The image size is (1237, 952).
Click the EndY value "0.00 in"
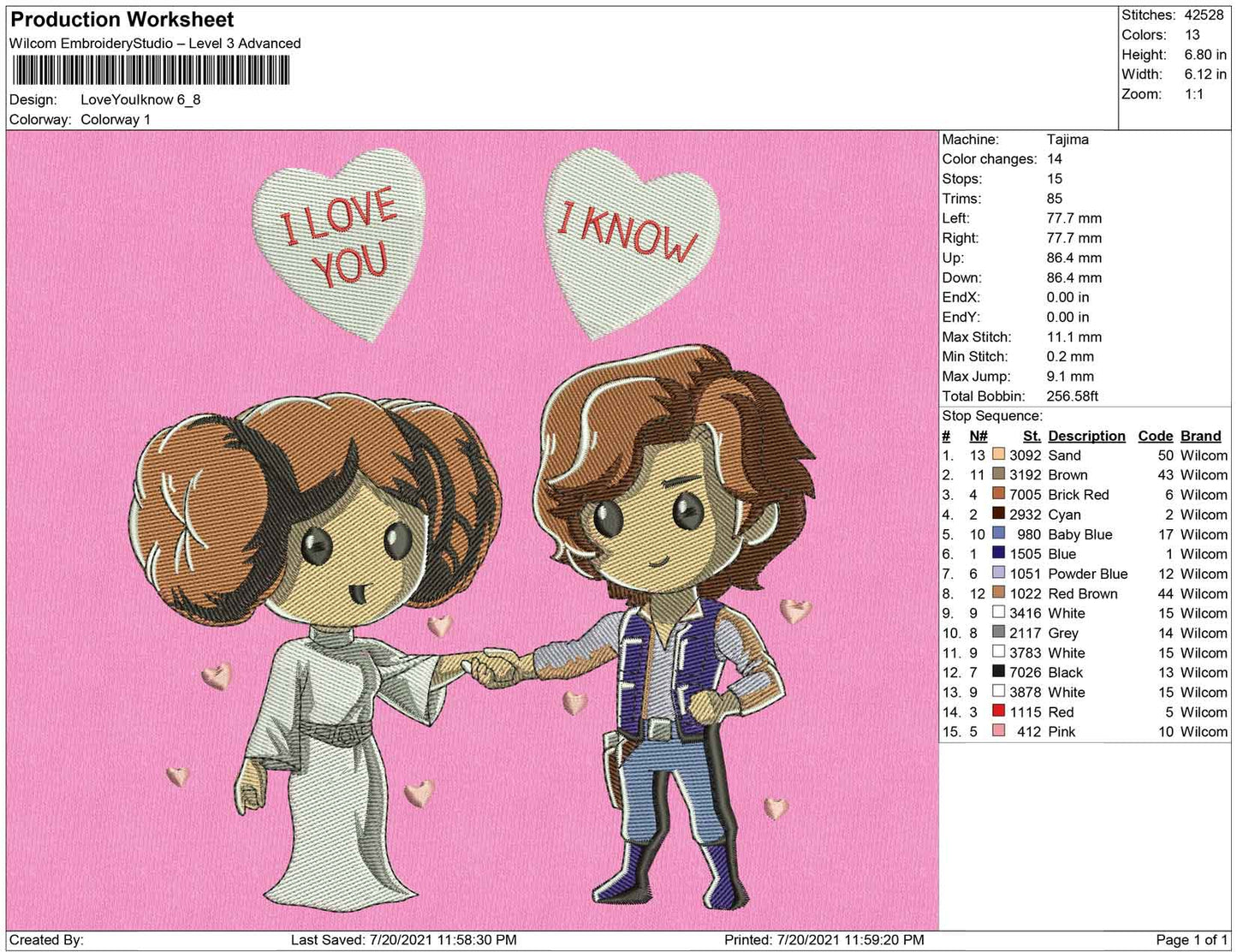coord(1068,317)
